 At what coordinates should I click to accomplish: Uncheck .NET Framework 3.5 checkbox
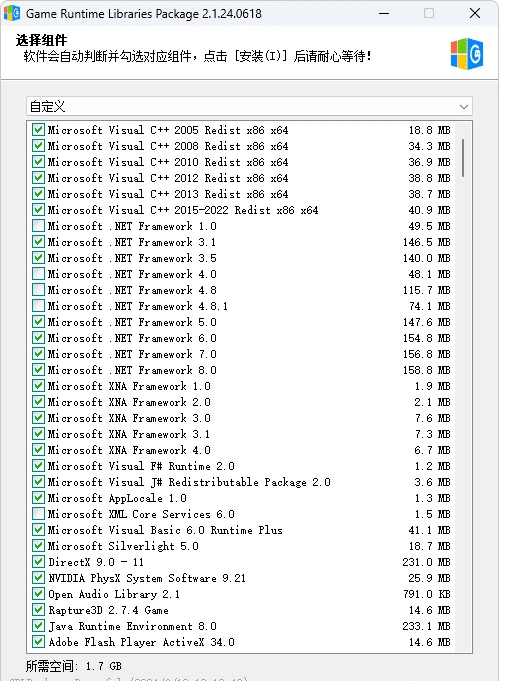click(38, 258)
